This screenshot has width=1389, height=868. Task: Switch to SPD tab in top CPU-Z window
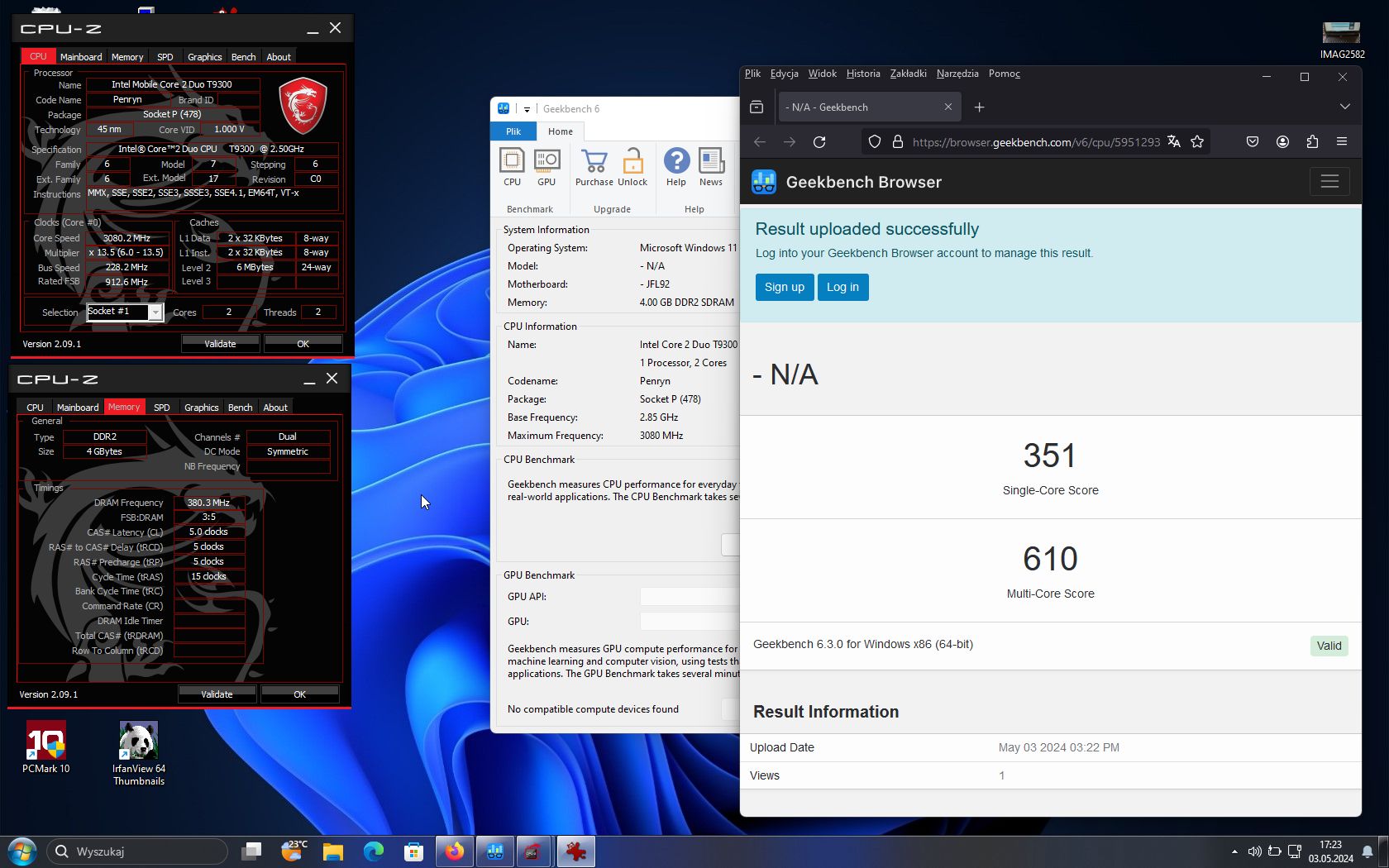pos(165,57)
